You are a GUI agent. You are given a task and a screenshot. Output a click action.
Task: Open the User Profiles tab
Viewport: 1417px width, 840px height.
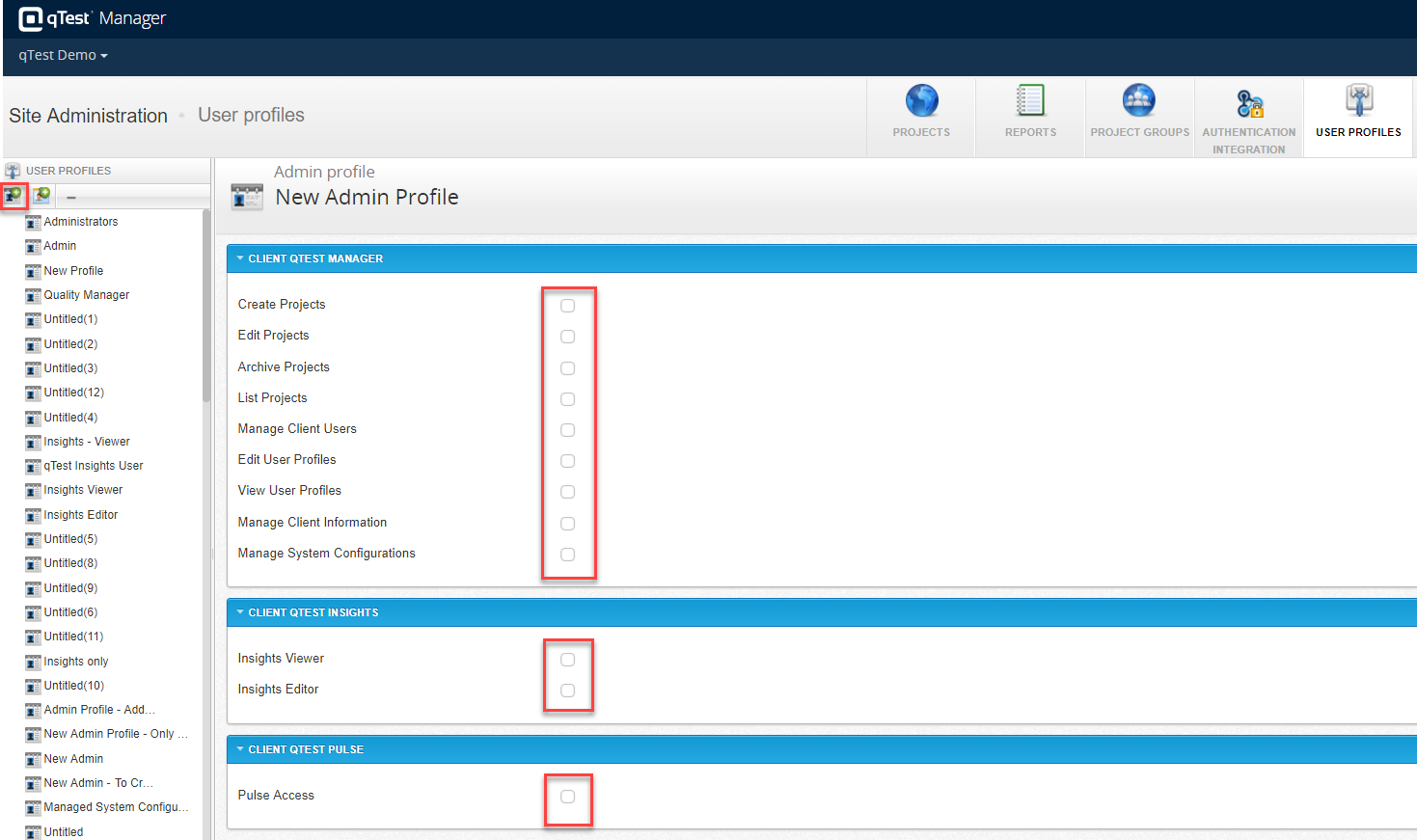pyautogui.click(x=1358, y=118)
